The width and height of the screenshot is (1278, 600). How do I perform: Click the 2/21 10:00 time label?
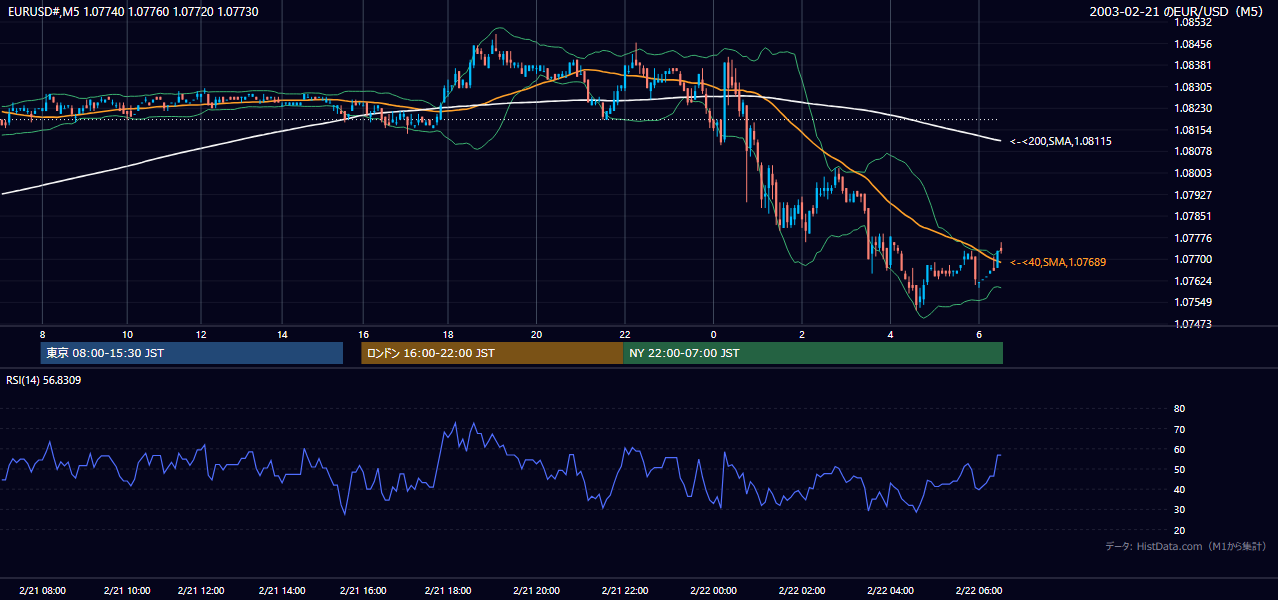pyautogui.click(x=127, y=590)
